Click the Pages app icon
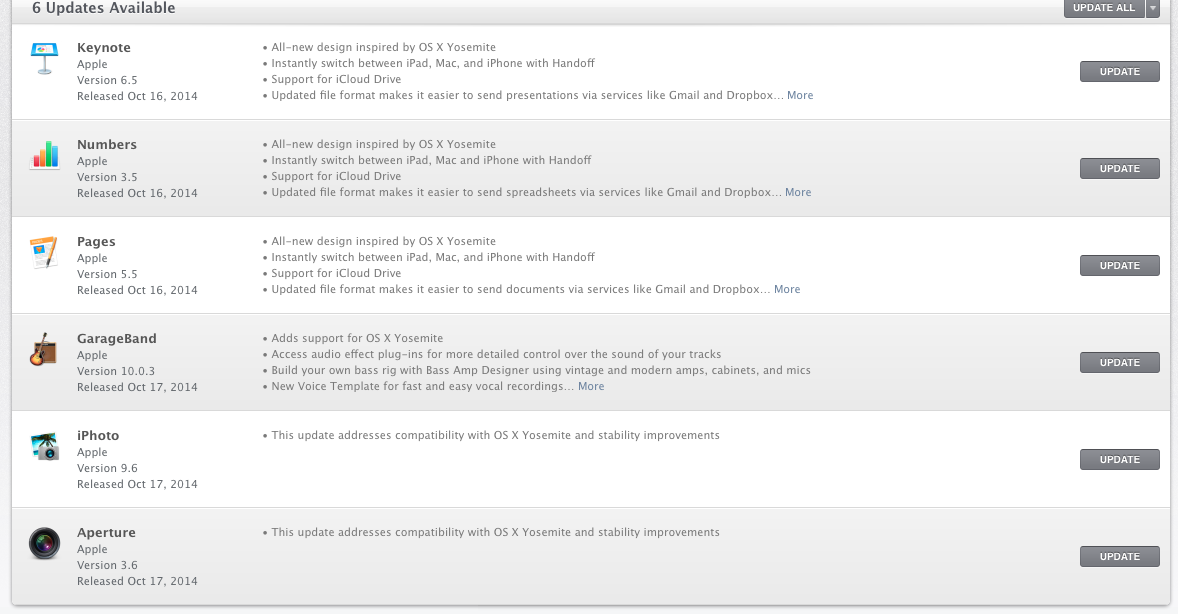 click(43, 252)
